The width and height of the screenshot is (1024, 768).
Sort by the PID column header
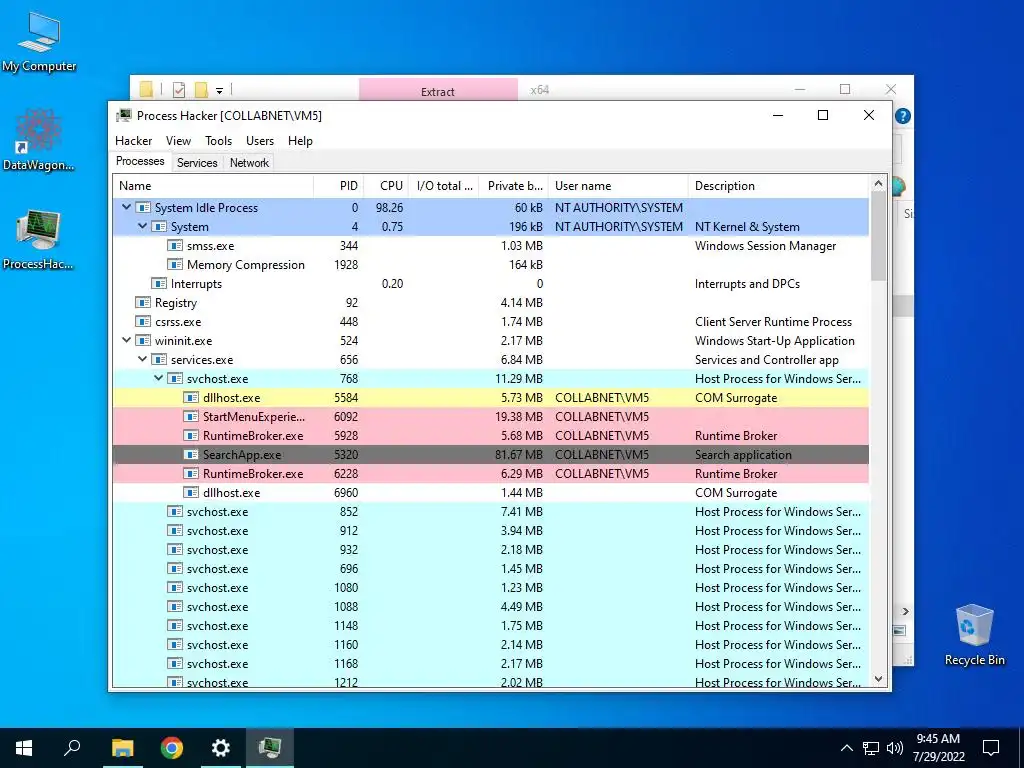338,185
